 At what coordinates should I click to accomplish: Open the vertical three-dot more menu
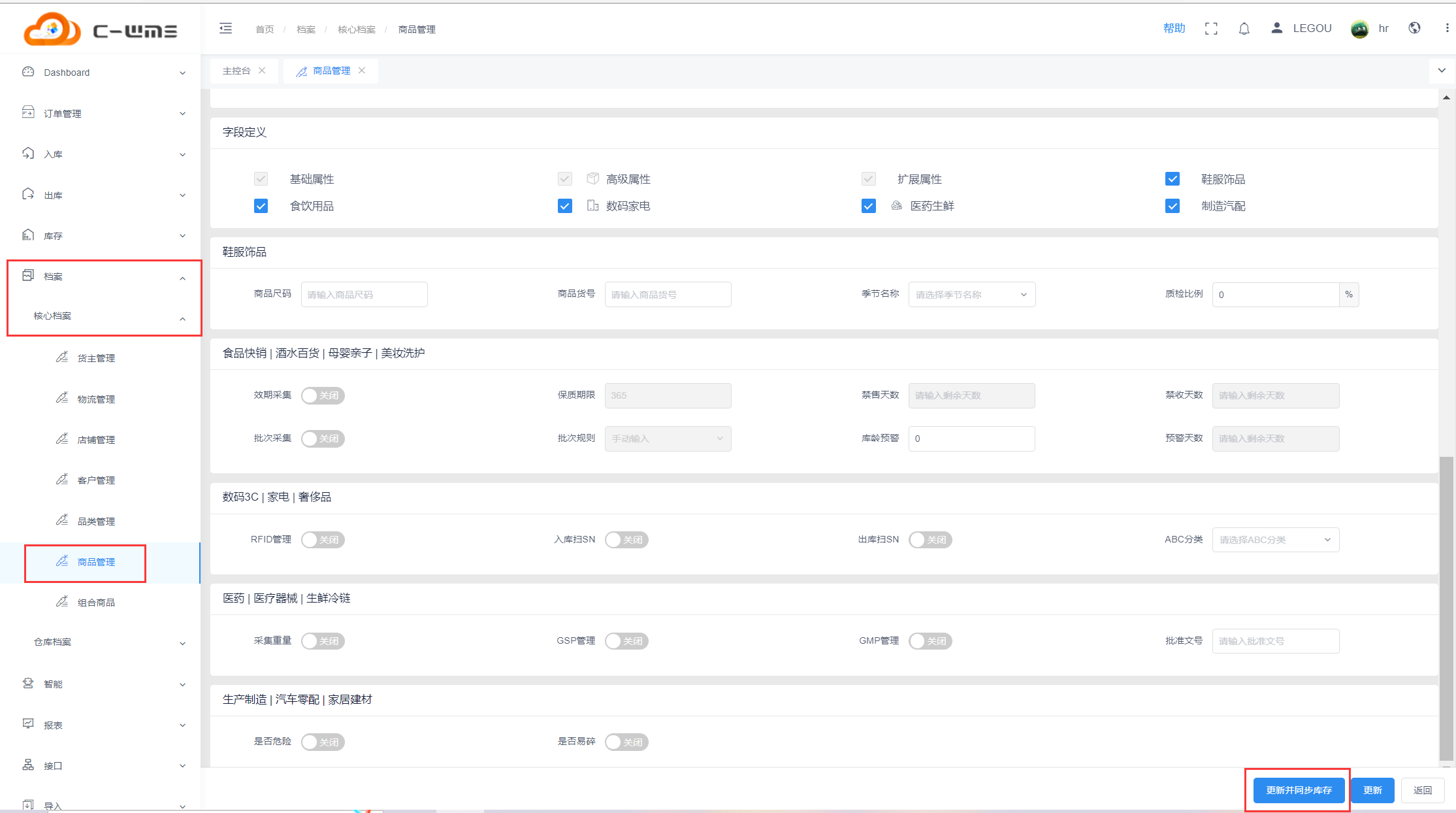(1447, 28)
